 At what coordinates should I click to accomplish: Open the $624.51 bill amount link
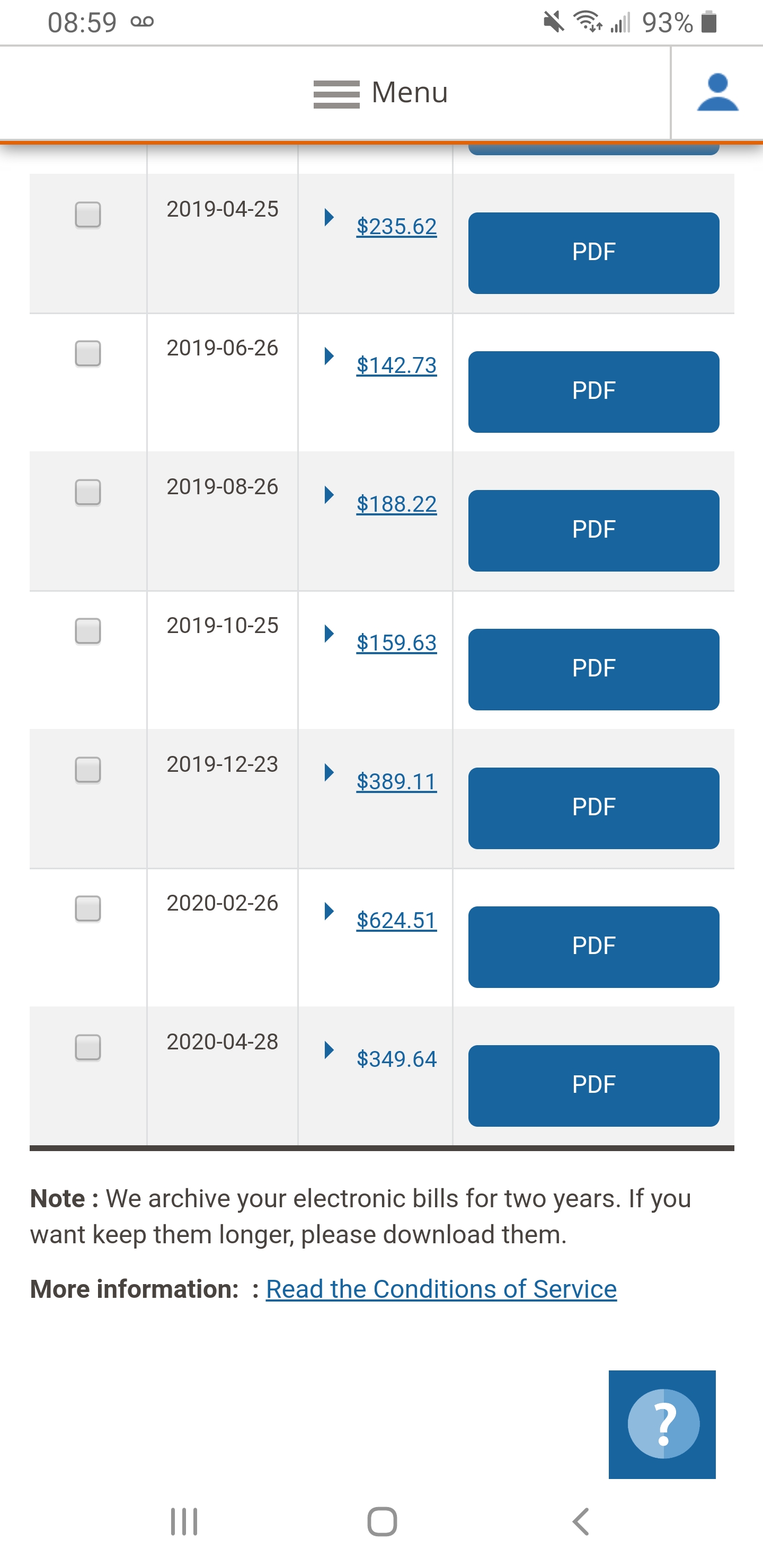pos(396,920)
